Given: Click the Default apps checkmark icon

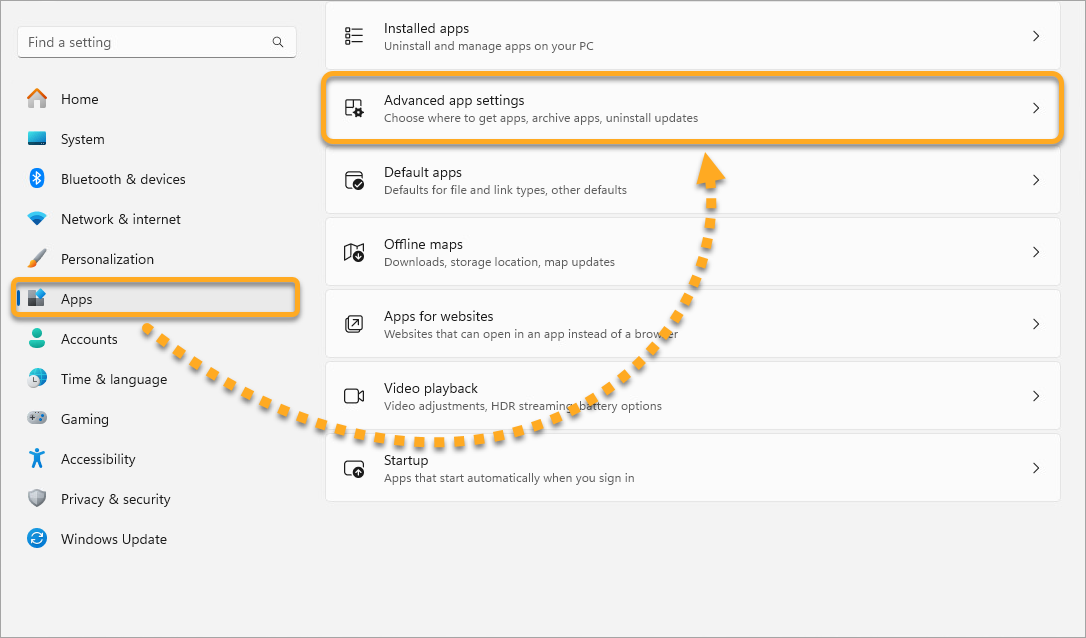Looking at the screenshot, I should coord(354,180).
